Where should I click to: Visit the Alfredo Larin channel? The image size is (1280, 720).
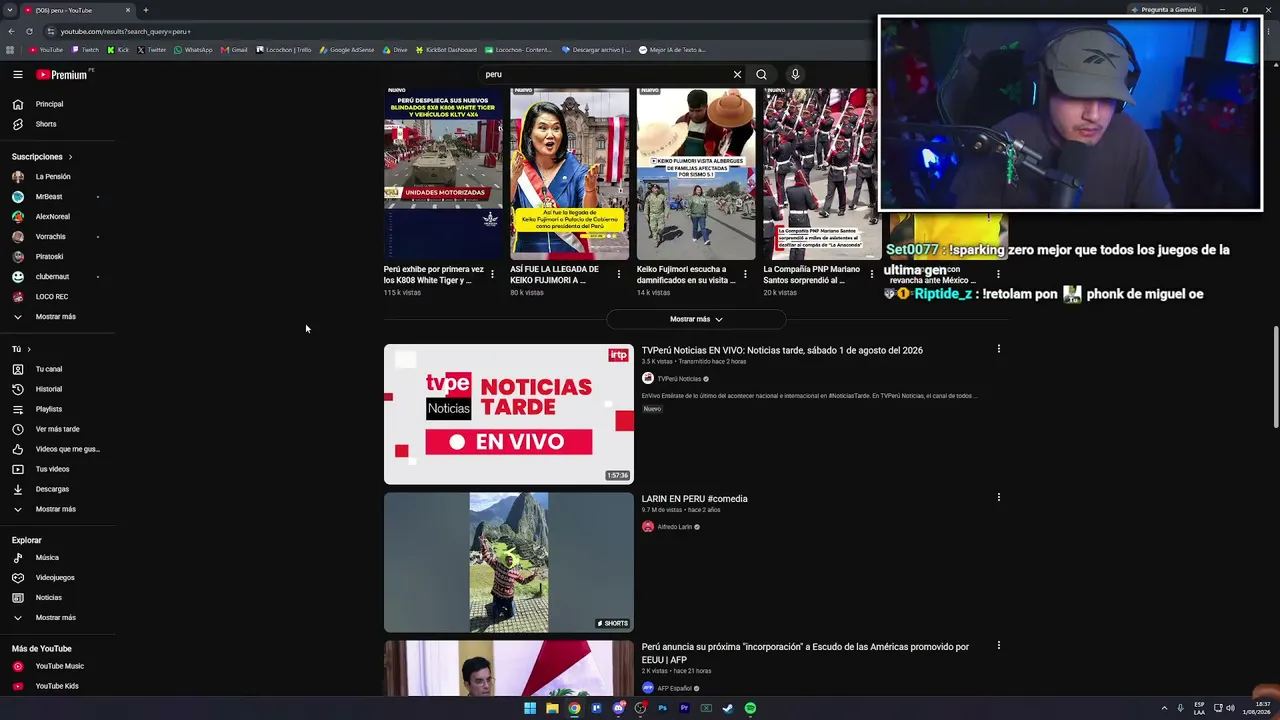coord(674,527)
